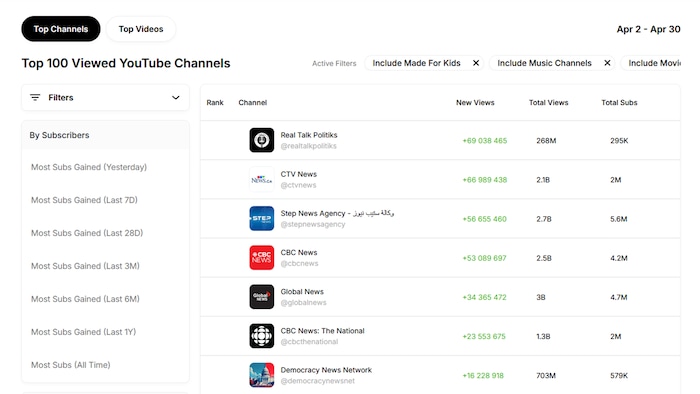The width and height of the screenshot is (700, 394).
Task: Click the @cbcthenational handle
Action: (x=309, y=342)
